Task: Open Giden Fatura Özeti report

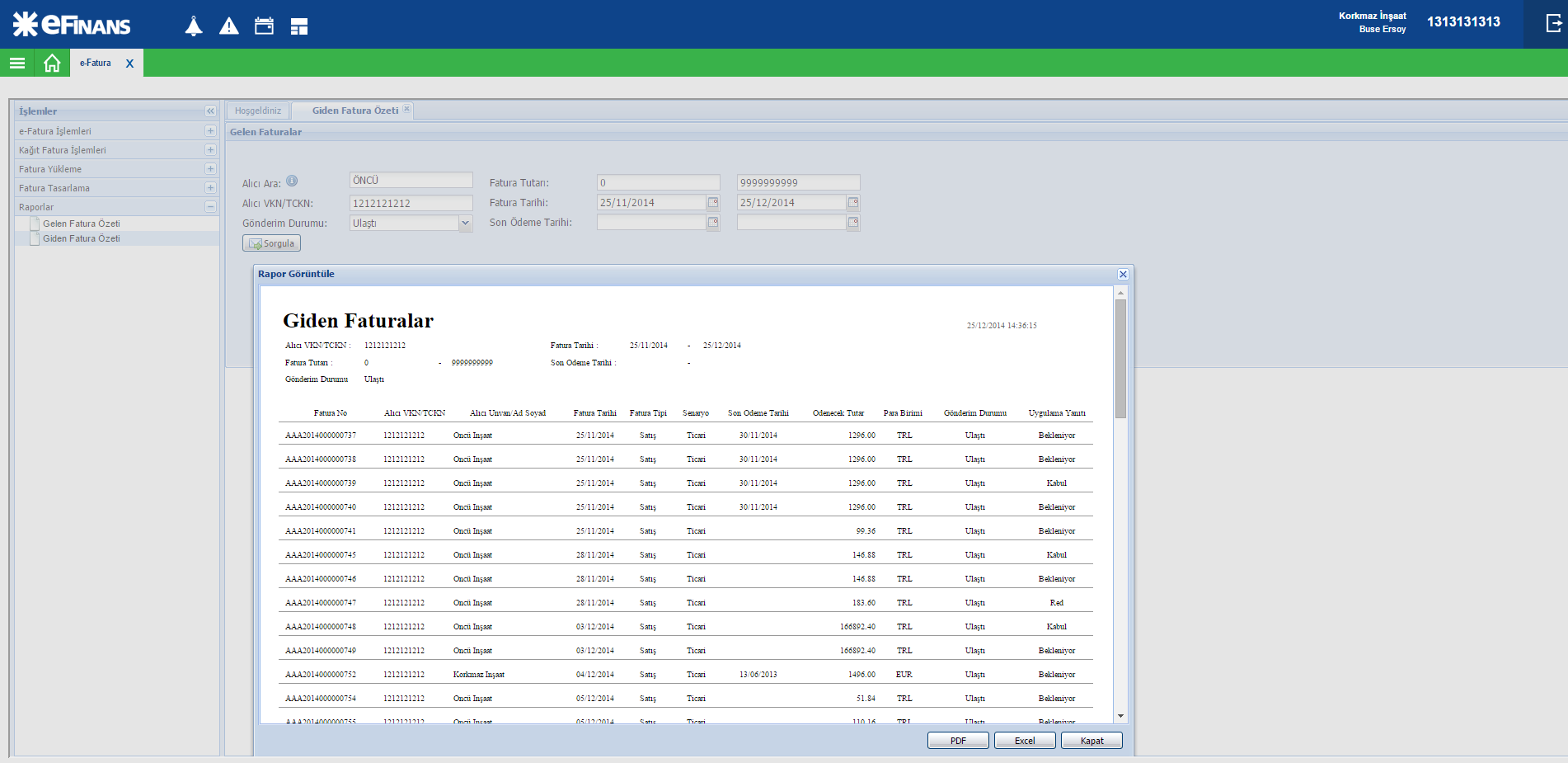Action: click(81, 238)
